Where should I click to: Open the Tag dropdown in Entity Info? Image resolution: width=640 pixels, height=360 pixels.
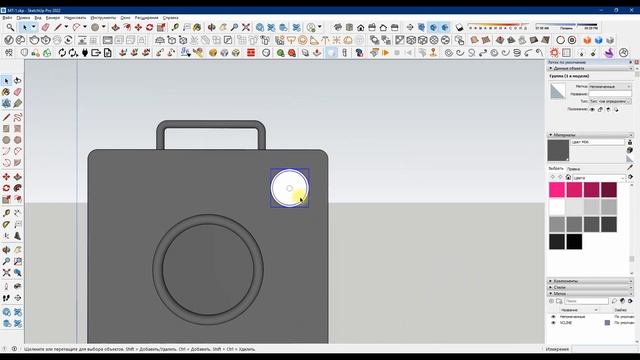[x=610, y=87]
